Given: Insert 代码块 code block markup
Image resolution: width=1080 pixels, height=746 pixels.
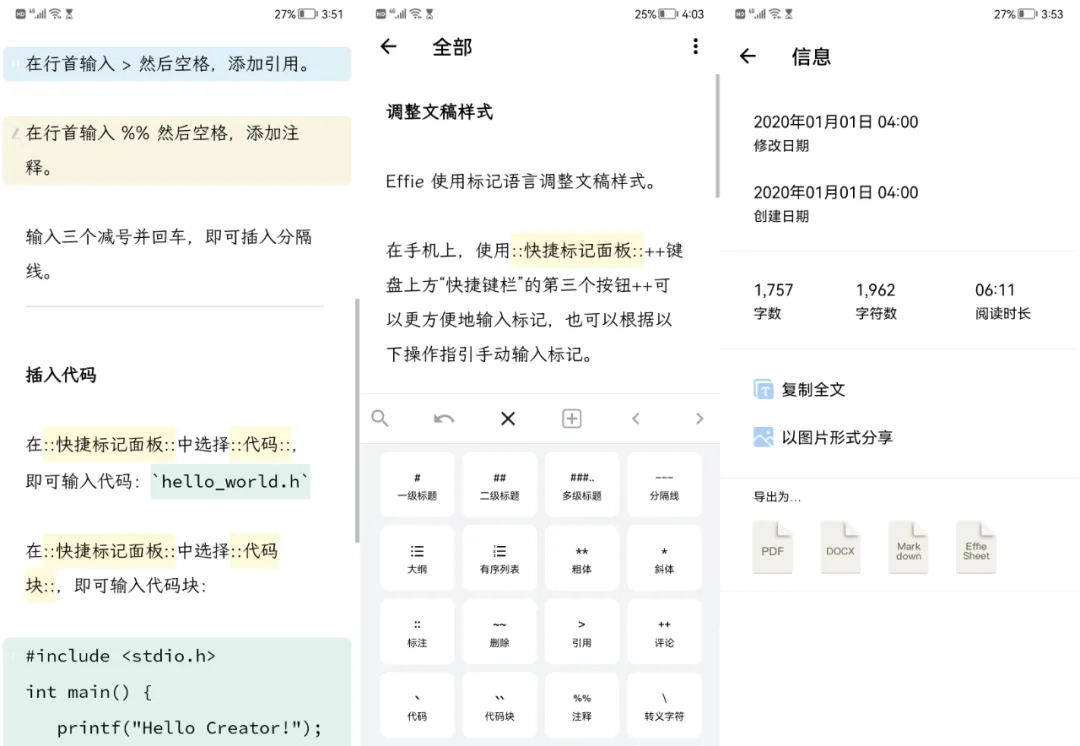Looking at the screenshot, I should (x=499, y=705).
